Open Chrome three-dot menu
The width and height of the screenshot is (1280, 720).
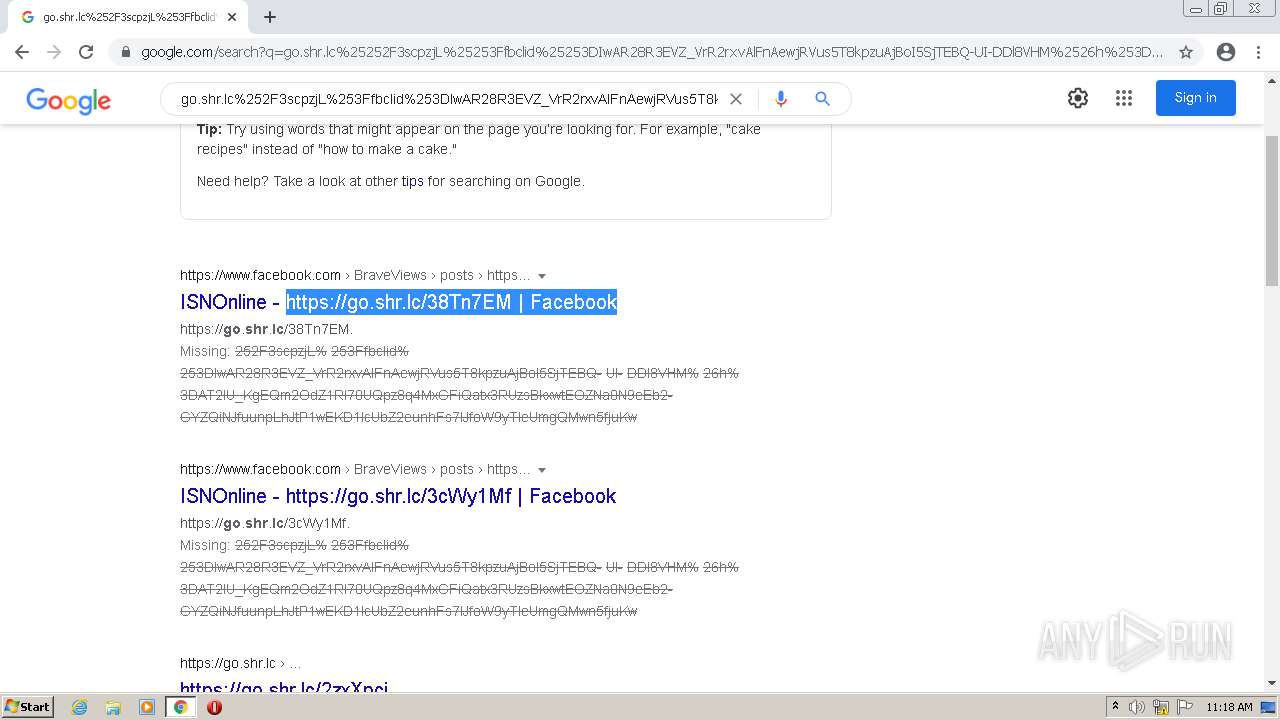(1258, 52)
